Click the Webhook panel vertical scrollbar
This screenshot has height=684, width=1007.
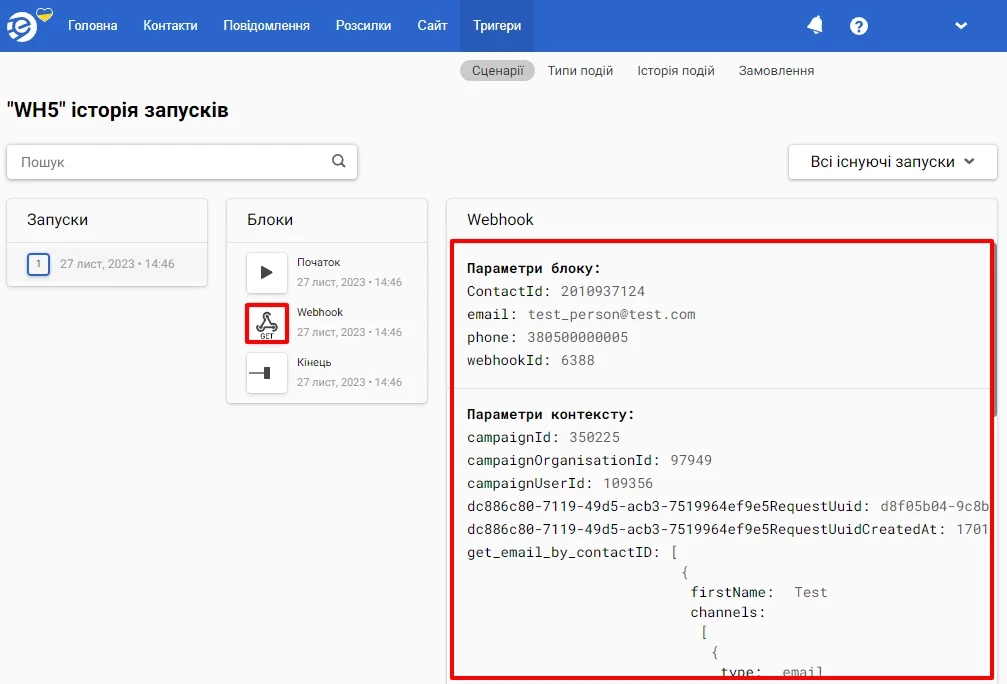pyautogui.click(x=994, y=331)
